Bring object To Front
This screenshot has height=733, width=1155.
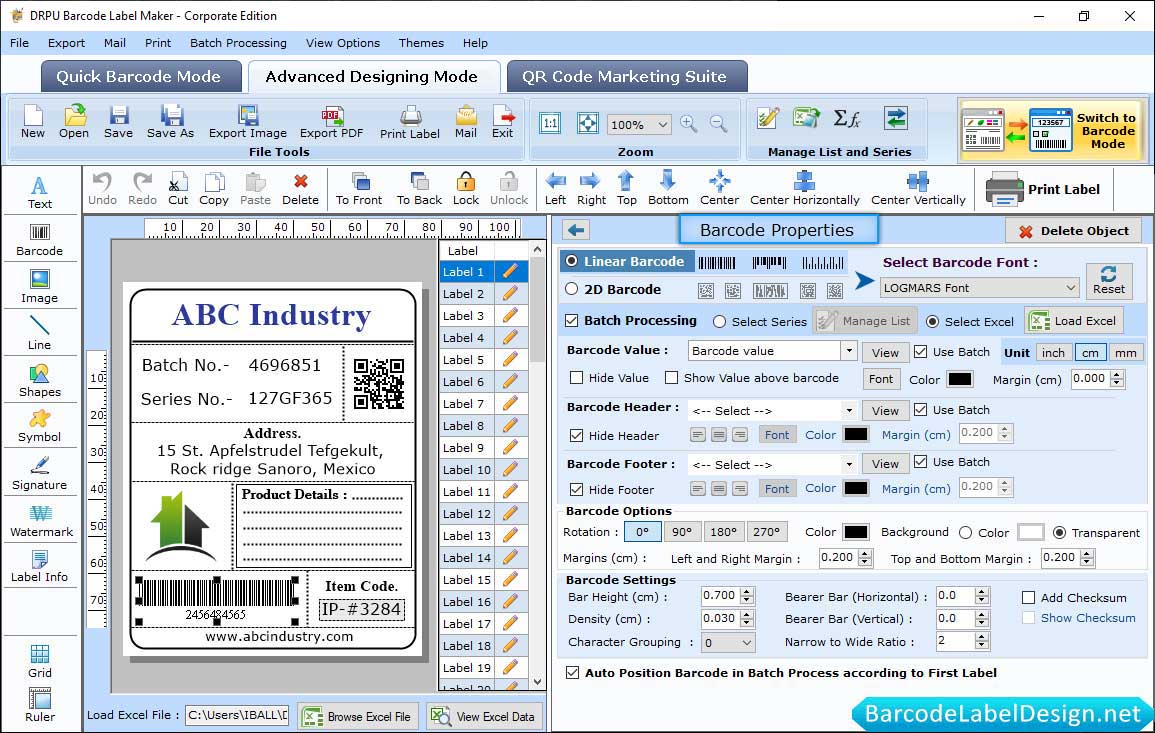[359, 189]
